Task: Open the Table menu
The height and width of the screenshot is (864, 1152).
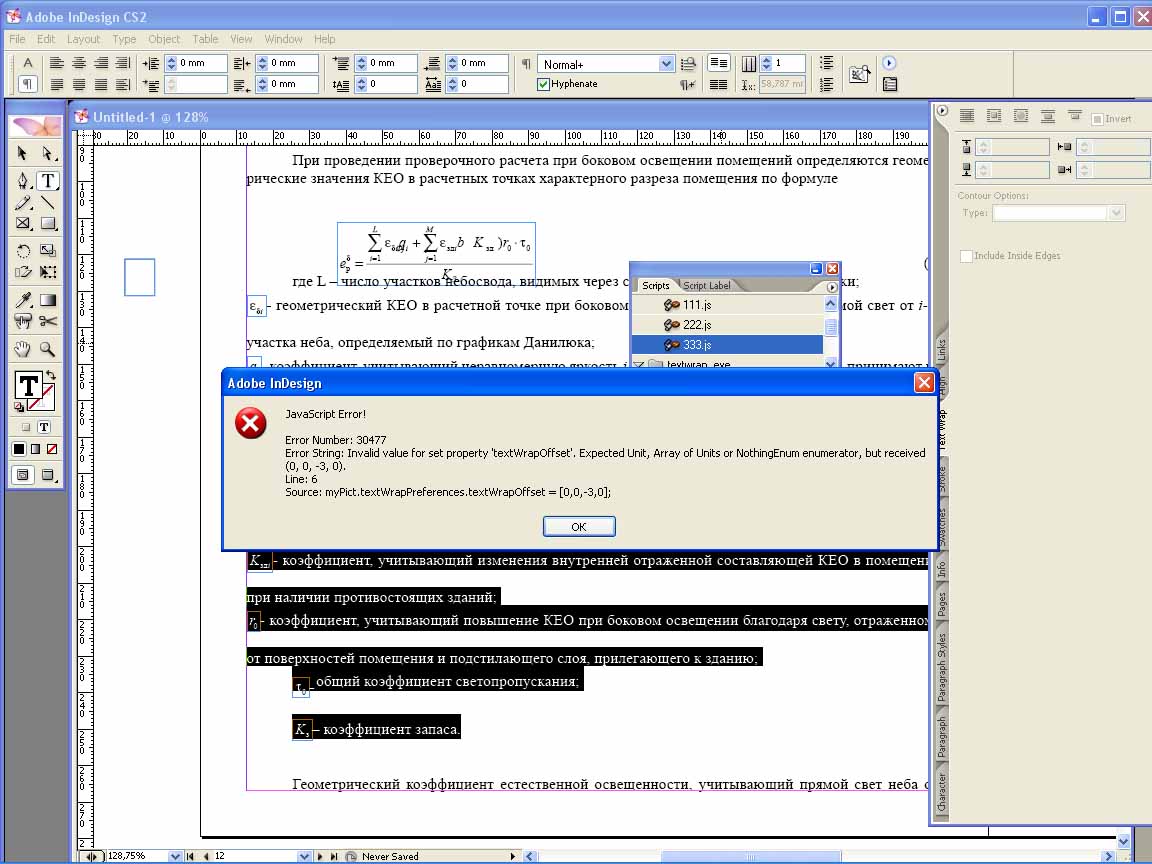Action: 205,39
